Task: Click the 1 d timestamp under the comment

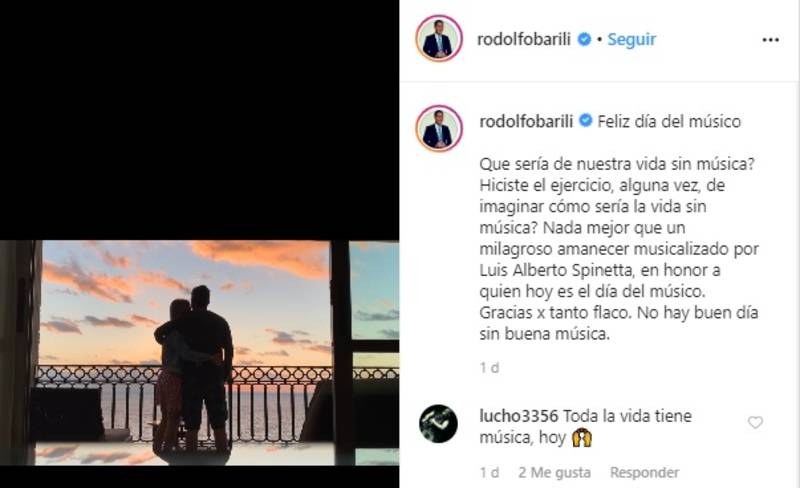Action: (x=489, y=473)
